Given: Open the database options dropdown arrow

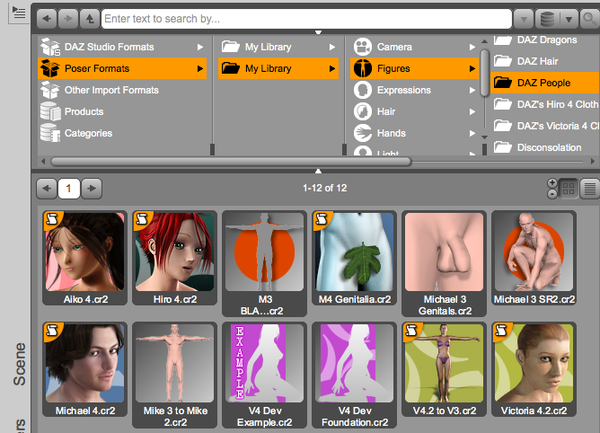Looking at the screenshot, I should point(569,19).
